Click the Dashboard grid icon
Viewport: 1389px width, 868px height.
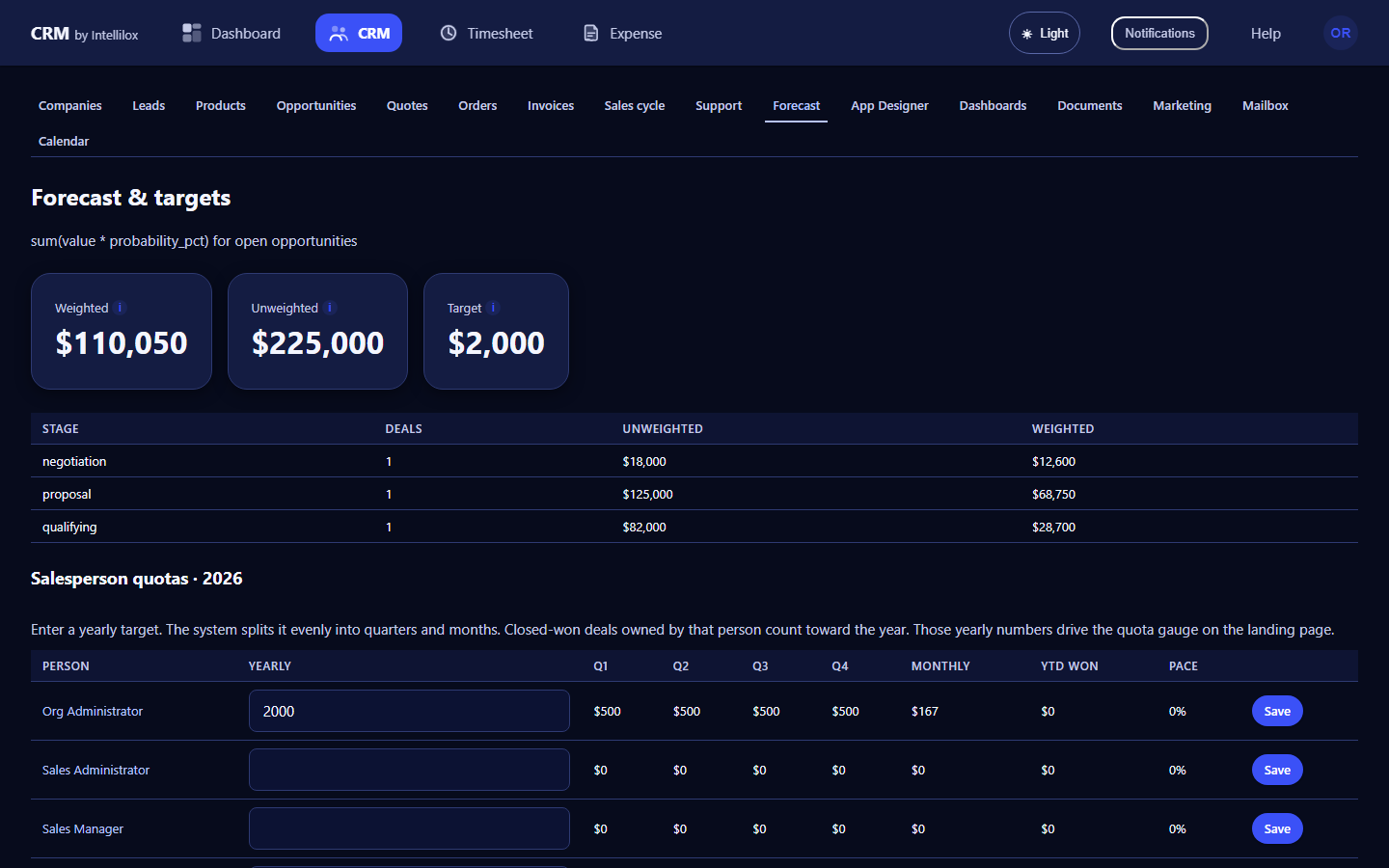click(192, 33)
